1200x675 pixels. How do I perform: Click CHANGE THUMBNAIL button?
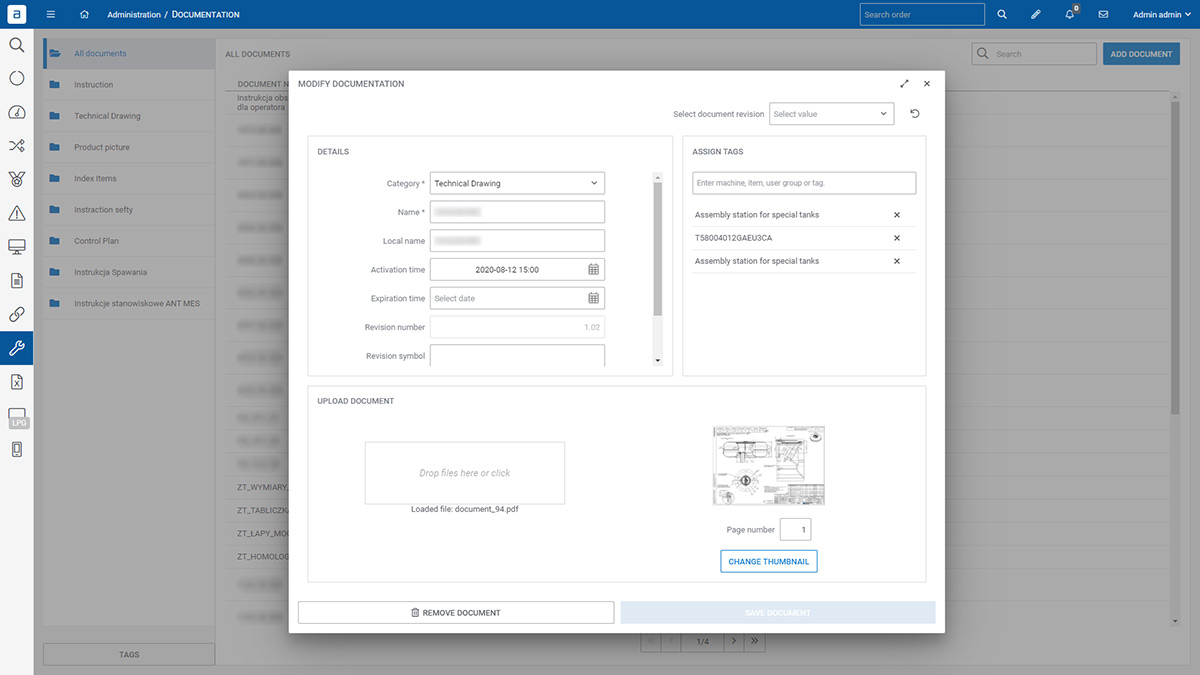point(769,562)
